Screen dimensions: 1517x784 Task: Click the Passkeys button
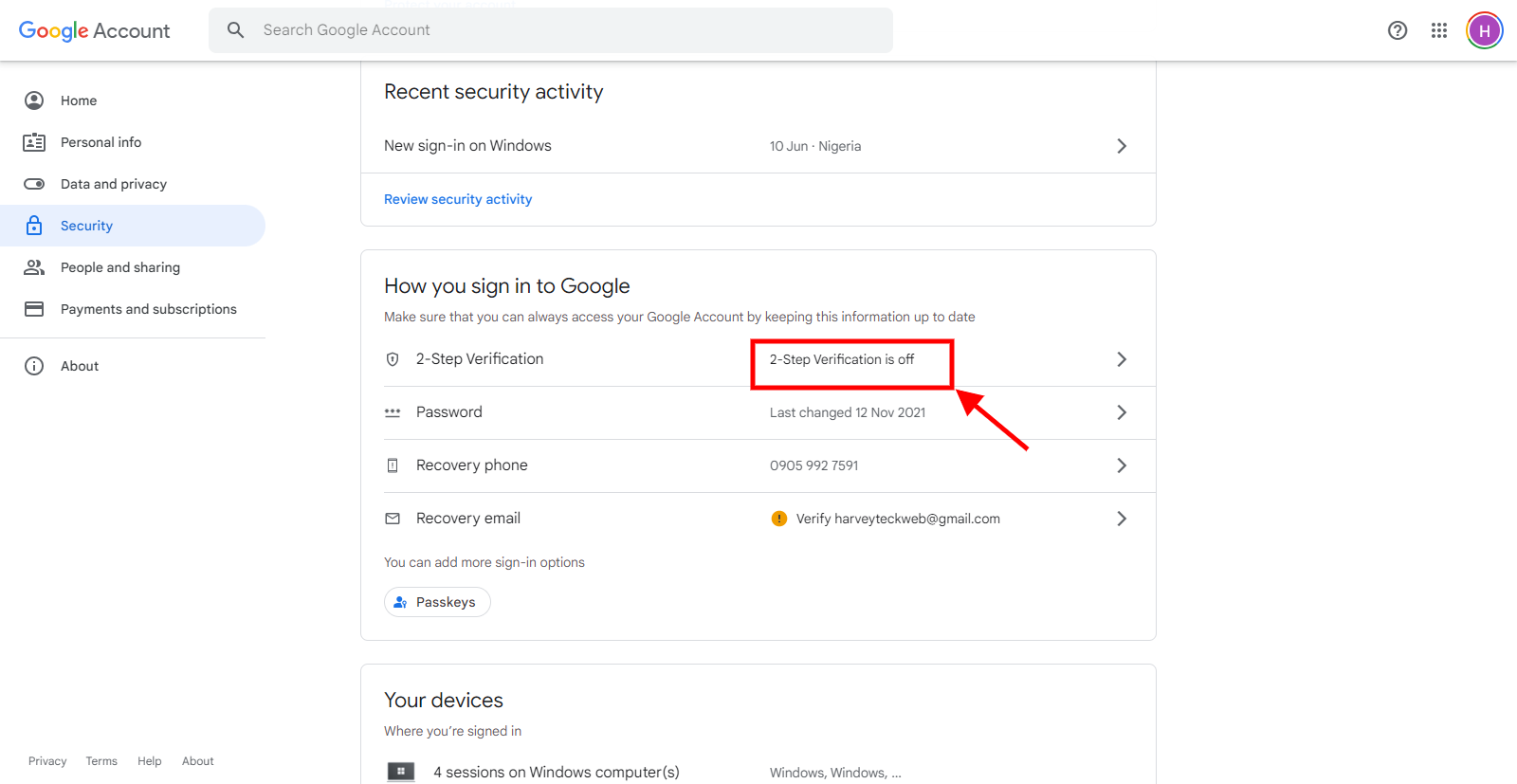coord(437,602)
